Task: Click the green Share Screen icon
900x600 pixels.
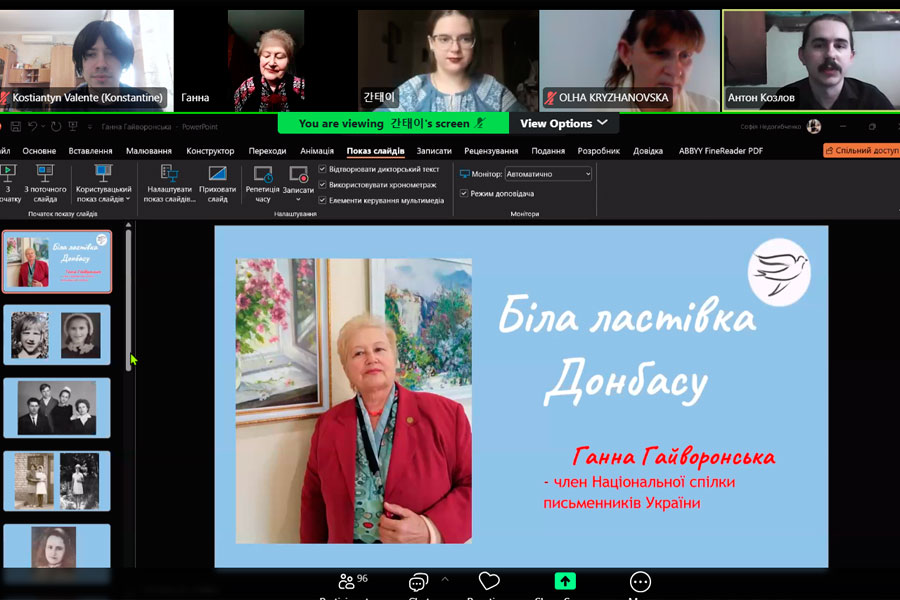Action: [x=565, y=582]
